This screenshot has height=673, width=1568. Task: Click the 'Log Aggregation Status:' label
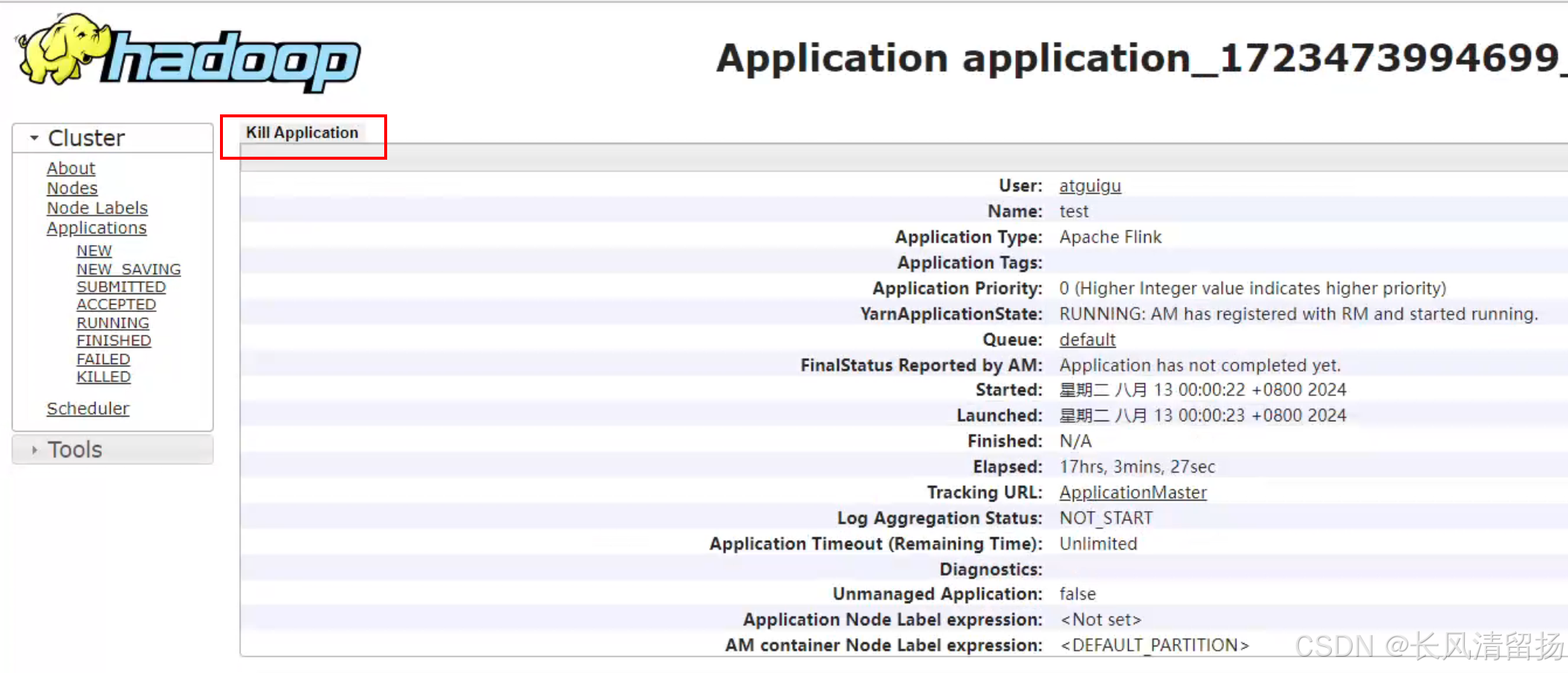pos(940,518)
